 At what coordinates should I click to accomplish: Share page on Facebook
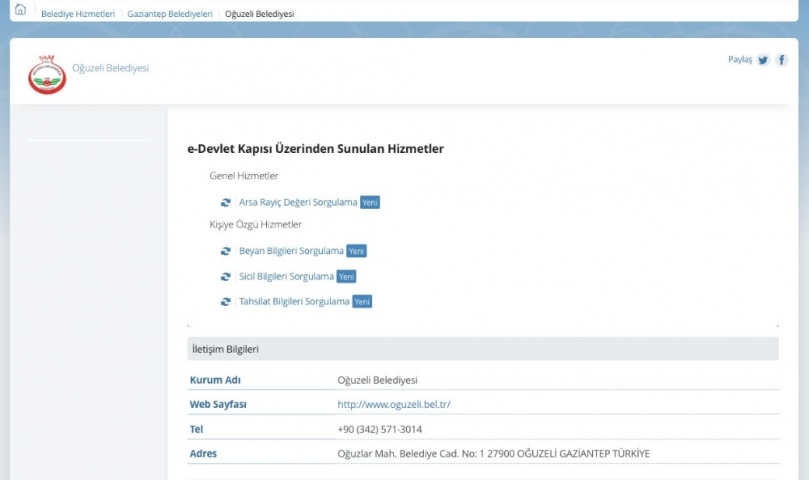click(782, 60)
